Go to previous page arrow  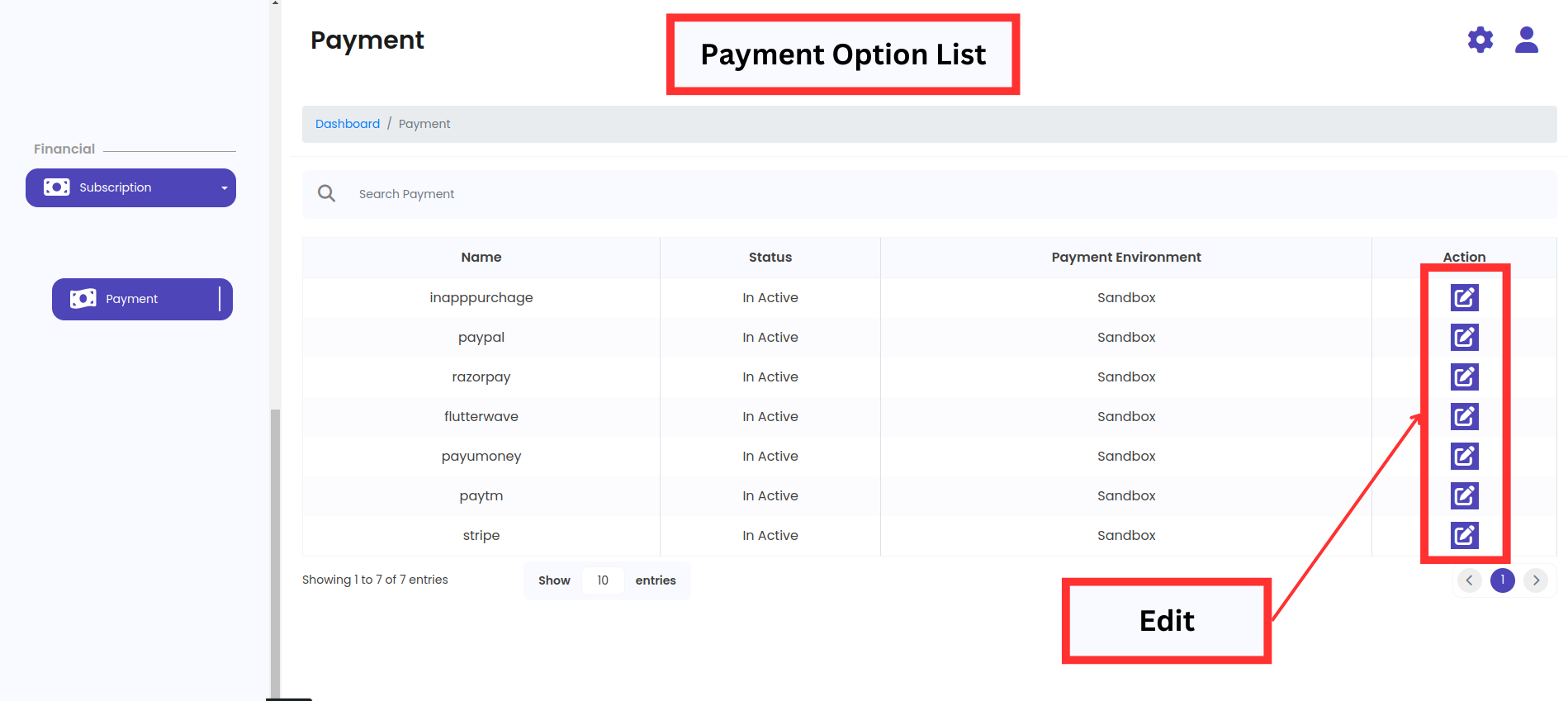pyautogui.click(x=1469, y=580)
